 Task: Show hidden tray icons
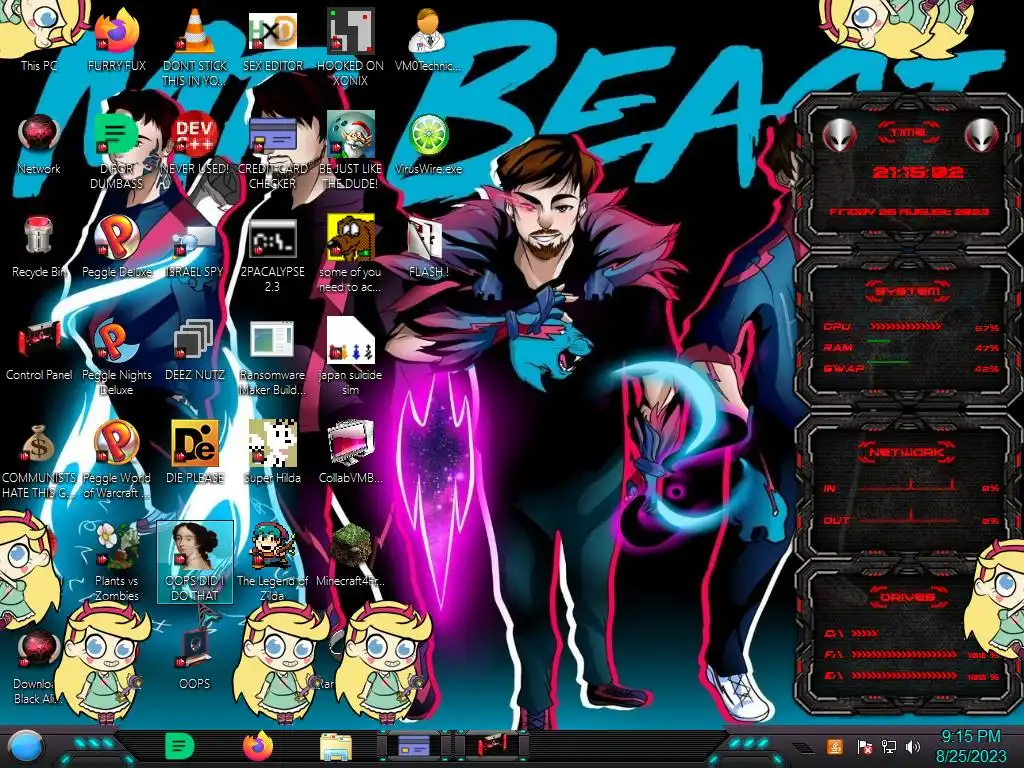pyautogui.click(x=803, y=747)
